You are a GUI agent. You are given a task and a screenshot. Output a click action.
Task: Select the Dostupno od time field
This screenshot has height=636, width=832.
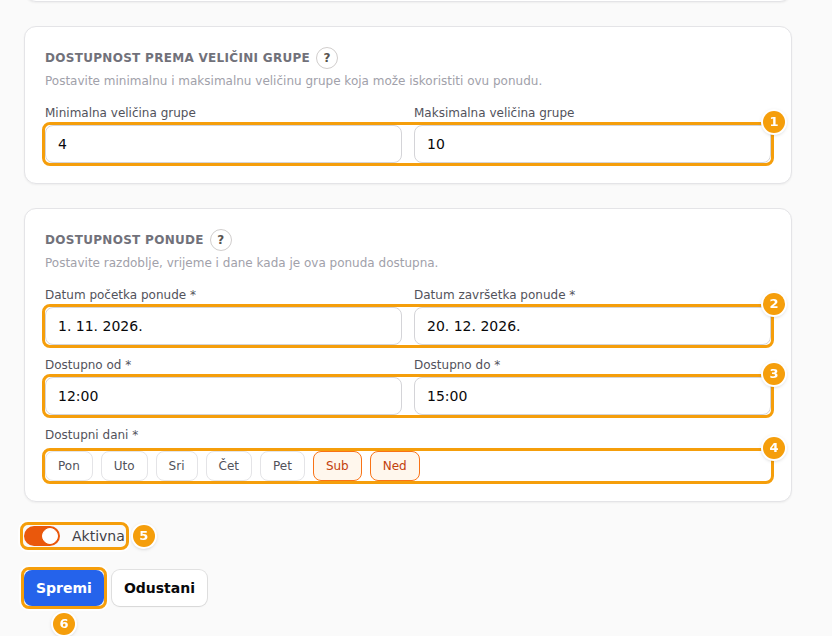[223, 396]
